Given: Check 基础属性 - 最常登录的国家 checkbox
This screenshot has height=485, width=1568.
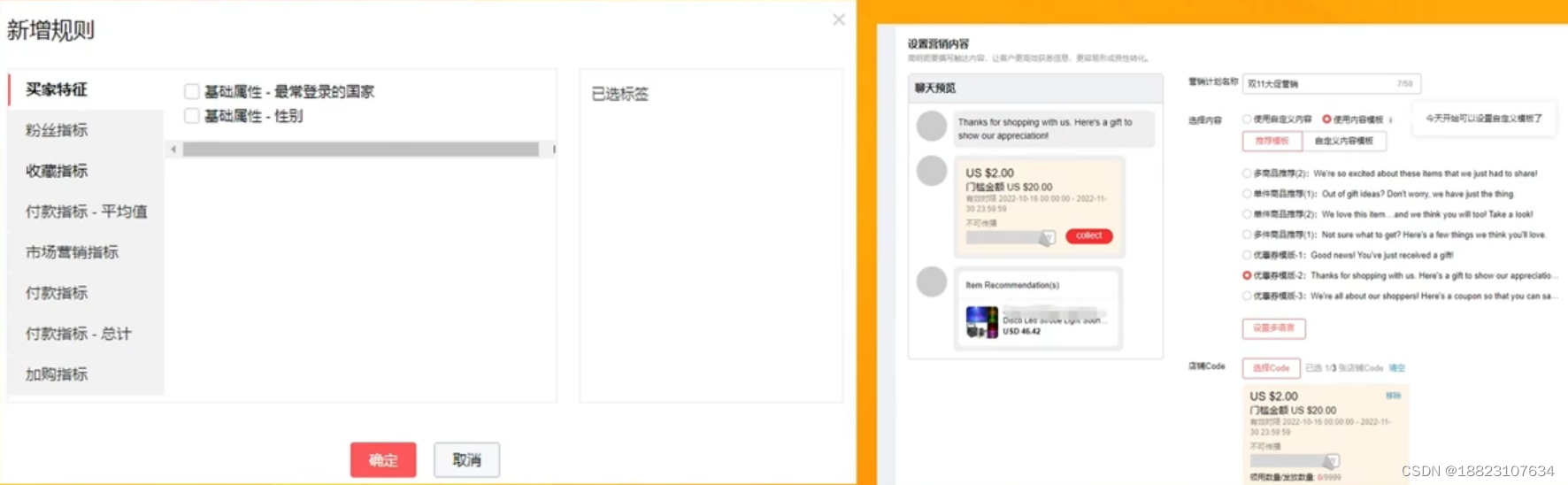Looking at the screenshot, I should (x=191, y=91).
